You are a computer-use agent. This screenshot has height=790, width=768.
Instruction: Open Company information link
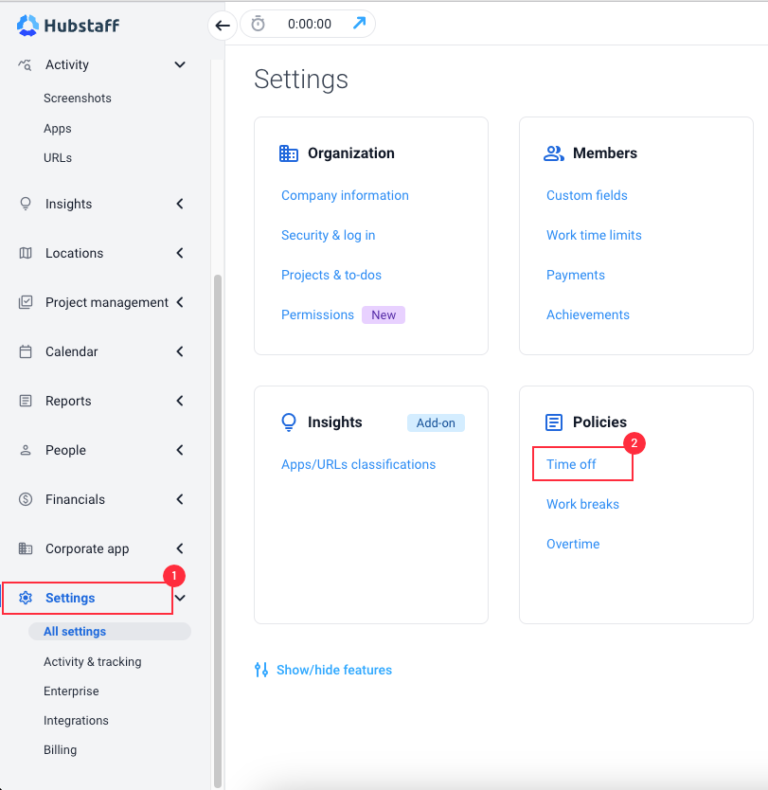click(345, 195)
